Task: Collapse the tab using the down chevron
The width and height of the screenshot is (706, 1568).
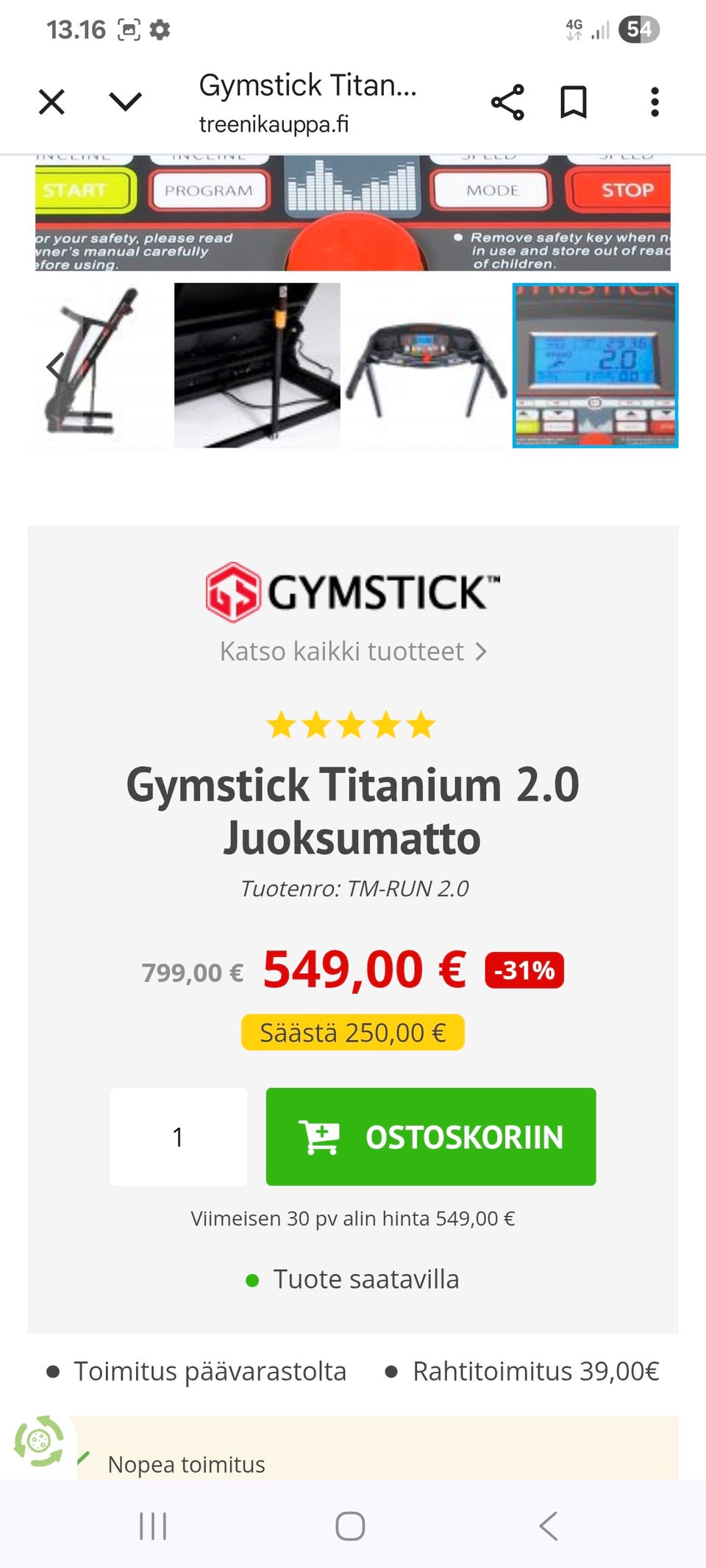Action: point(125,101)
